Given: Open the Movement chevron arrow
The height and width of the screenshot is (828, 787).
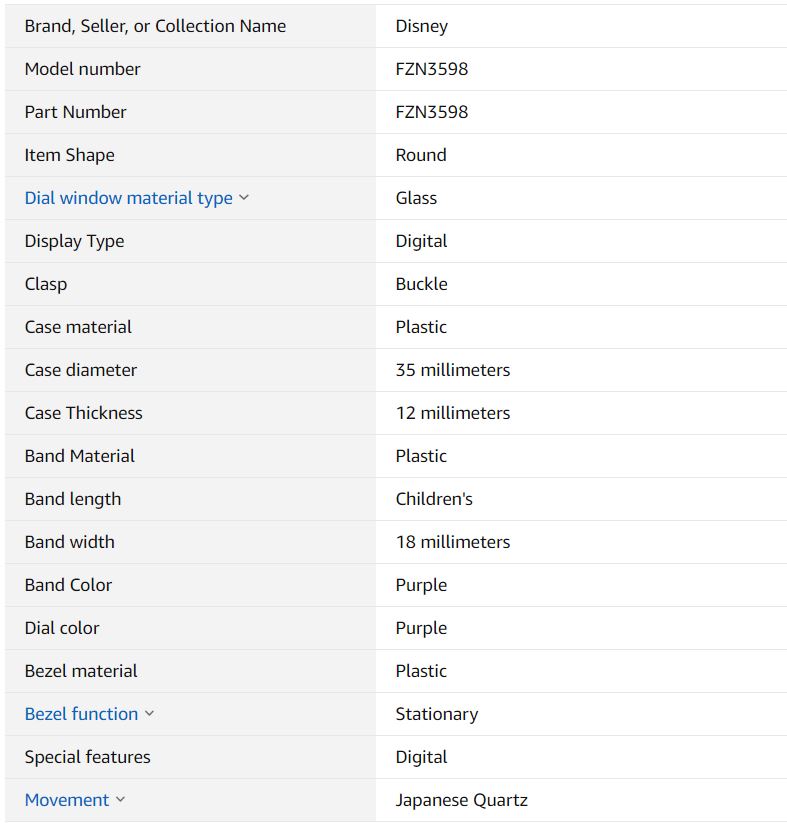Looking at the screenshot, I should pos(121,800).
